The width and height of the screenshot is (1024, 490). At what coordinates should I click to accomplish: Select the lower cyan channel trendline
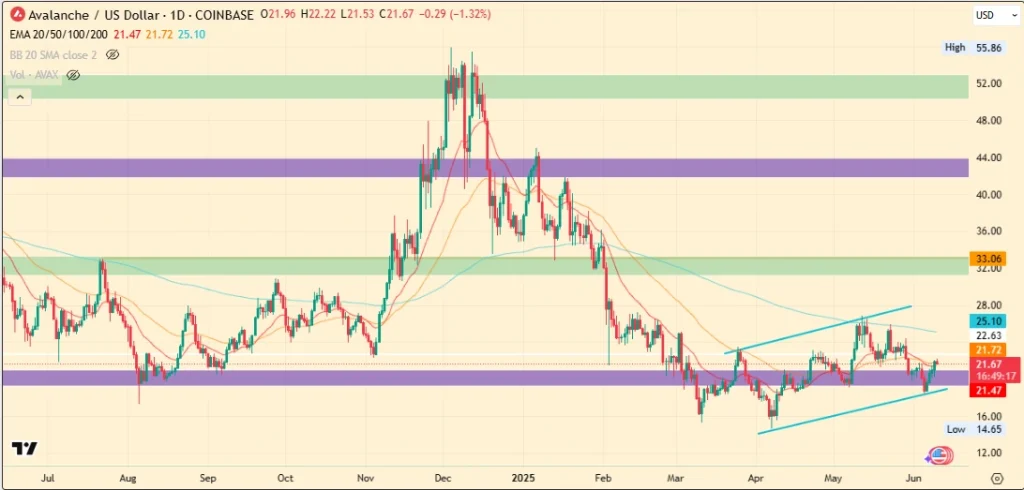point(852,411)
